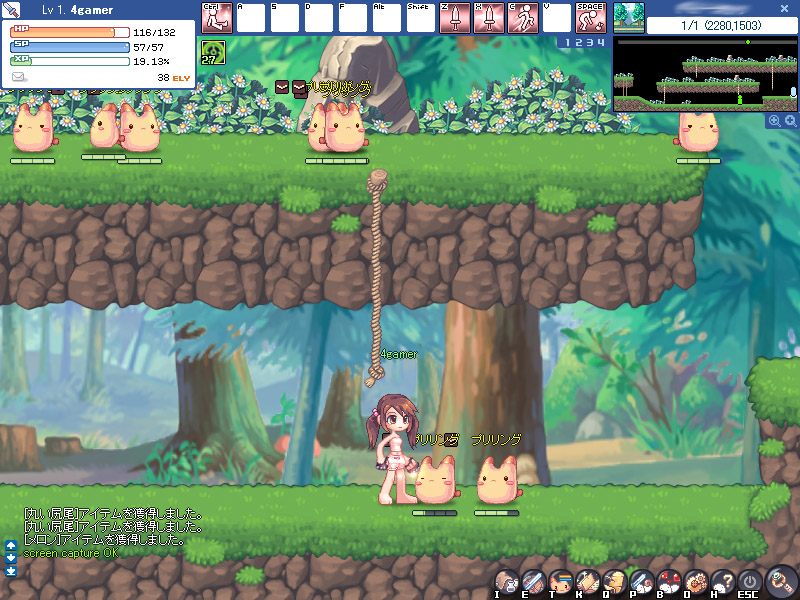Click the mail envelope icon in status panel
The image size is (800, 600).
tap(19, 77)
